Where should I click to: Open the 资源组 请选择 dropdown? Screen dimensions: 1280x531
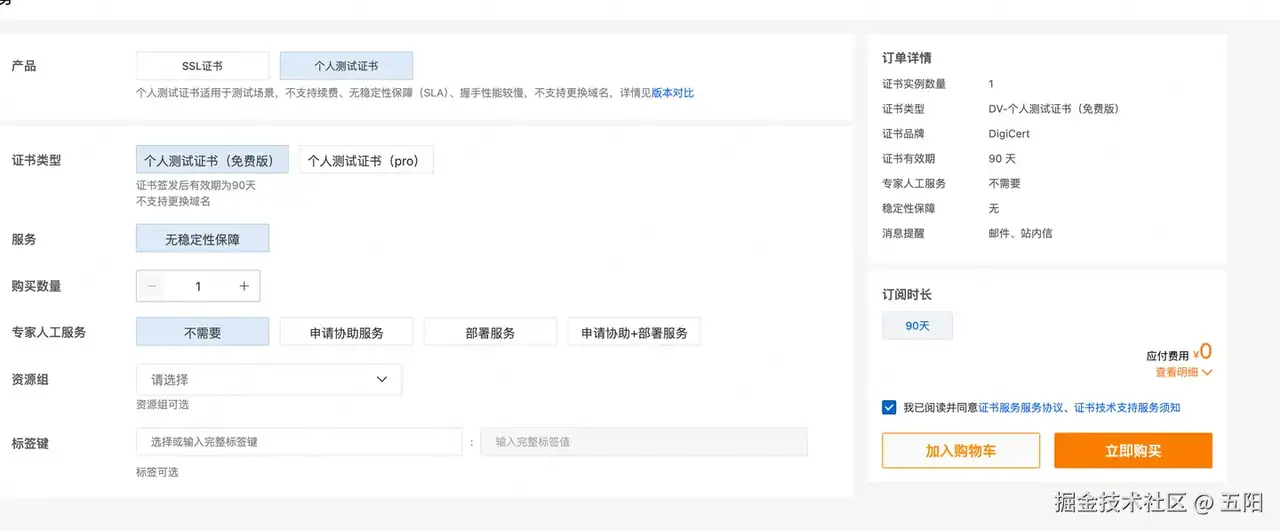coord(269,380)
